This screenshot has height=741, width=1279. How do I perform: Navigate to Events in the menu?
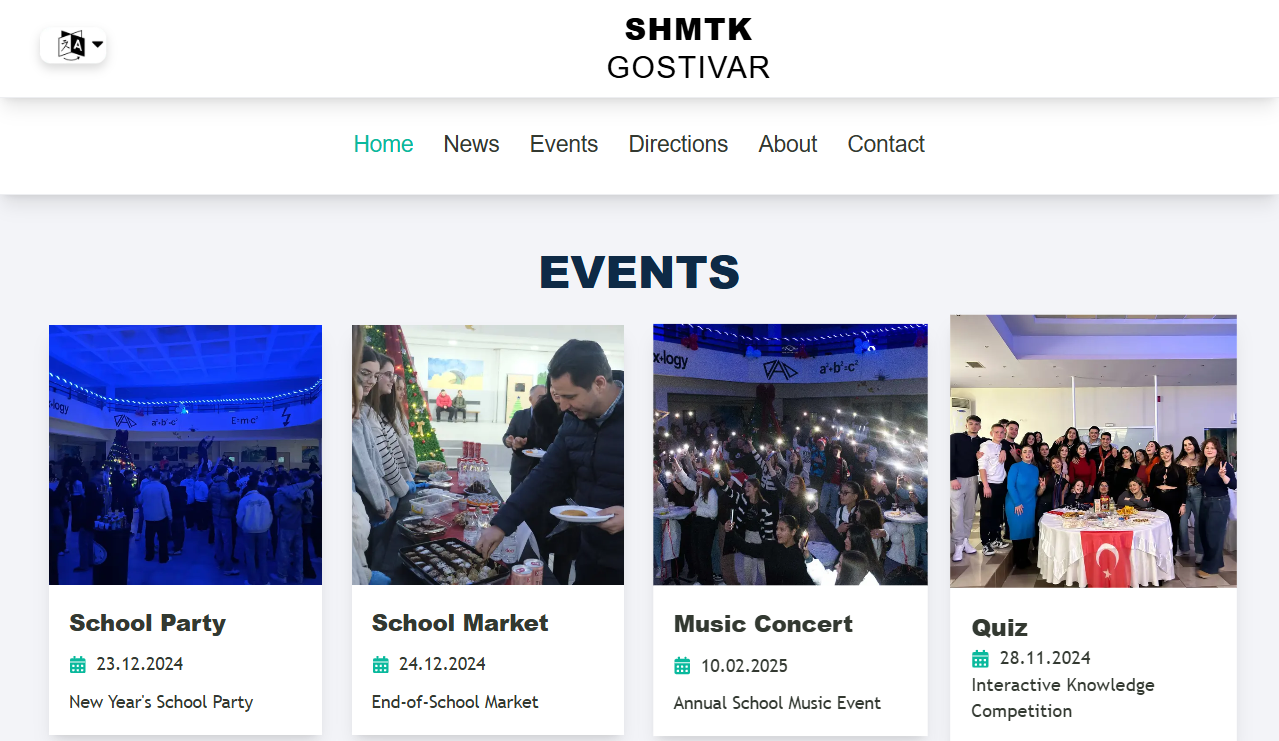(x=564, y=144)
